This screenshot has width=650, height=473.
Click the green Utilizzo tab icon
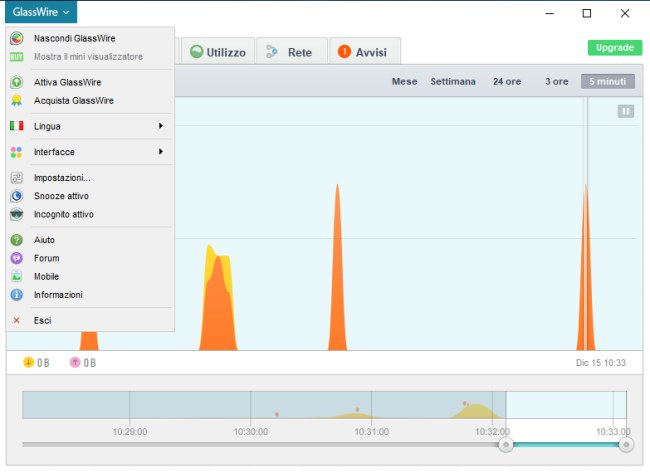click(x=196, y=52)
